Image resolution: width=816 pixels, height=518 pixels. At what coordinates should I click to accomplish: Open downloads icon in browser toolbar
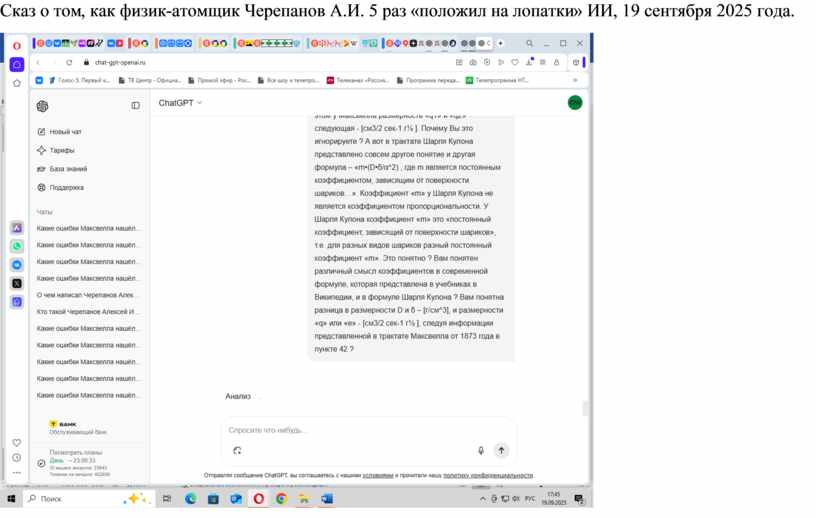coord(529,62)
